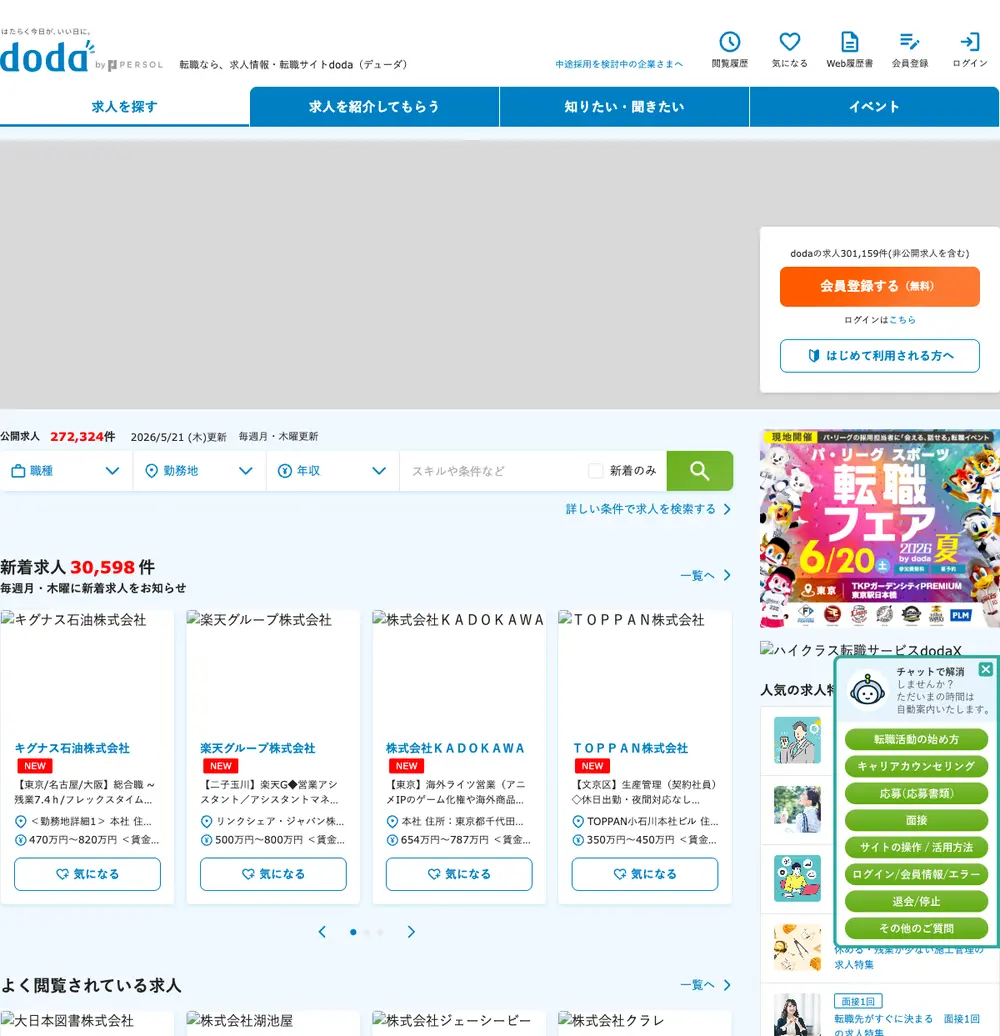Open the 会員登録 pencil-list icon
The height and width of the screenshot is (1036, 1000).
910,42
